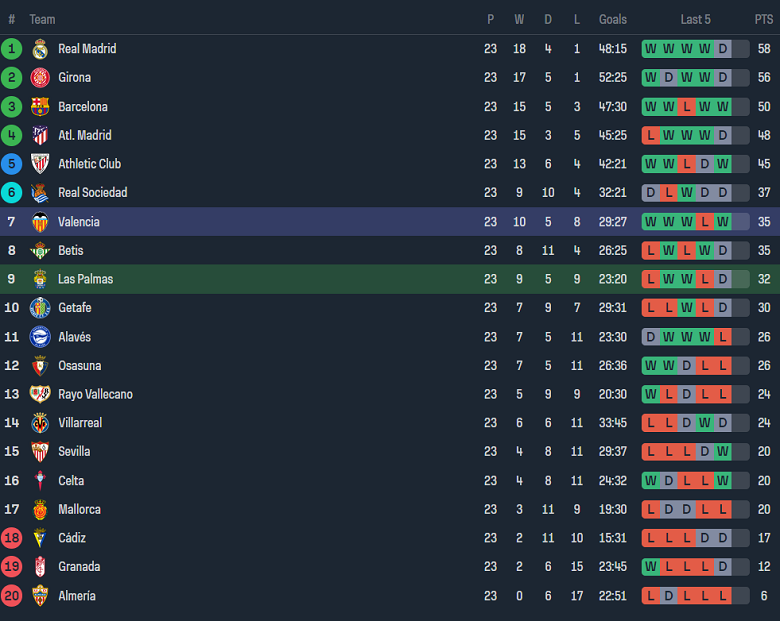Open the Getafe team link
The height and width of the screenshot is (621, 780).
[x=75, y=308]
